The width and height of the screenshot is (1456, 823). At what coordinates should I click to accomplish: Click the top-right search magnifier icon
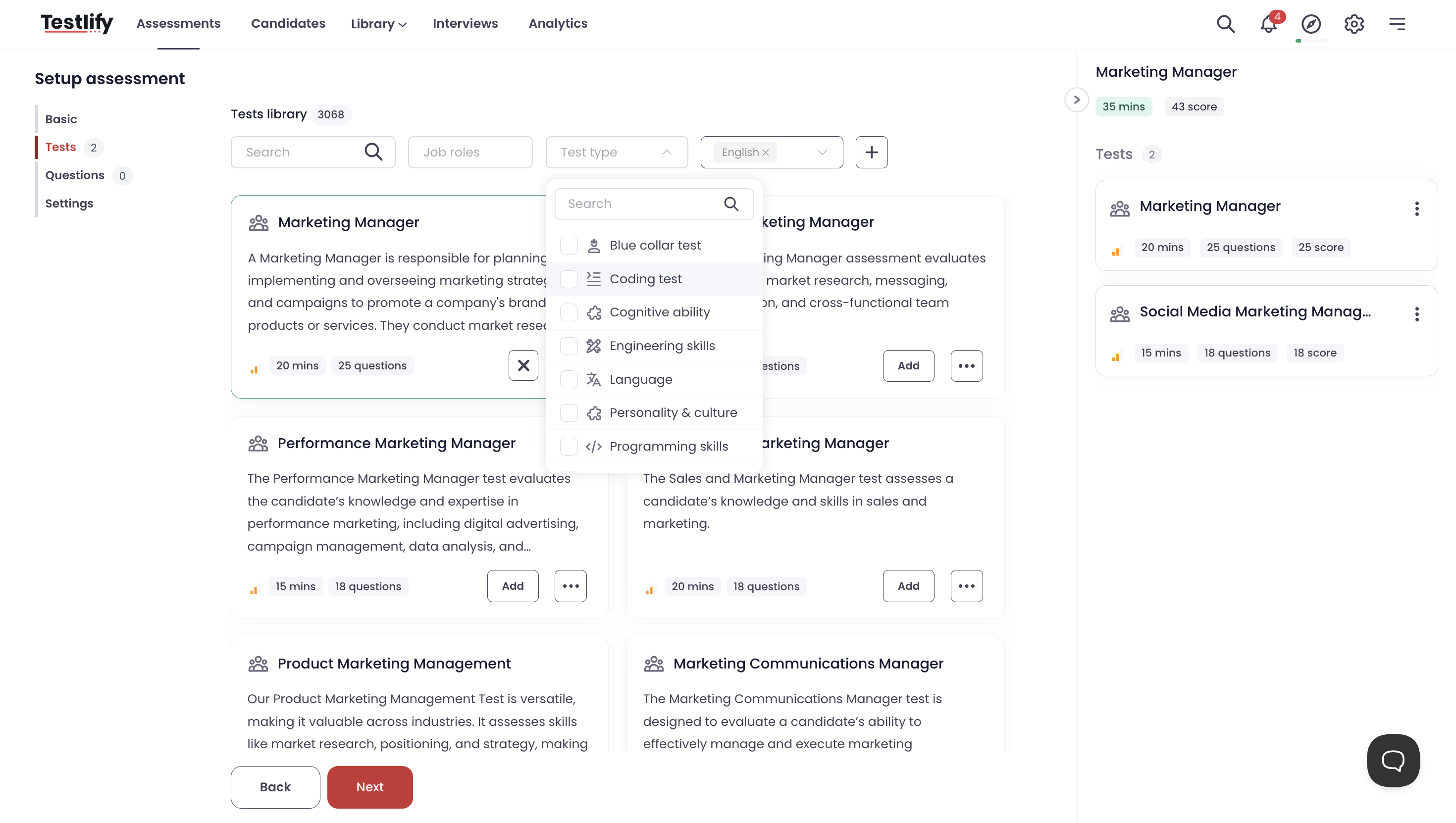pos(1225,24)
